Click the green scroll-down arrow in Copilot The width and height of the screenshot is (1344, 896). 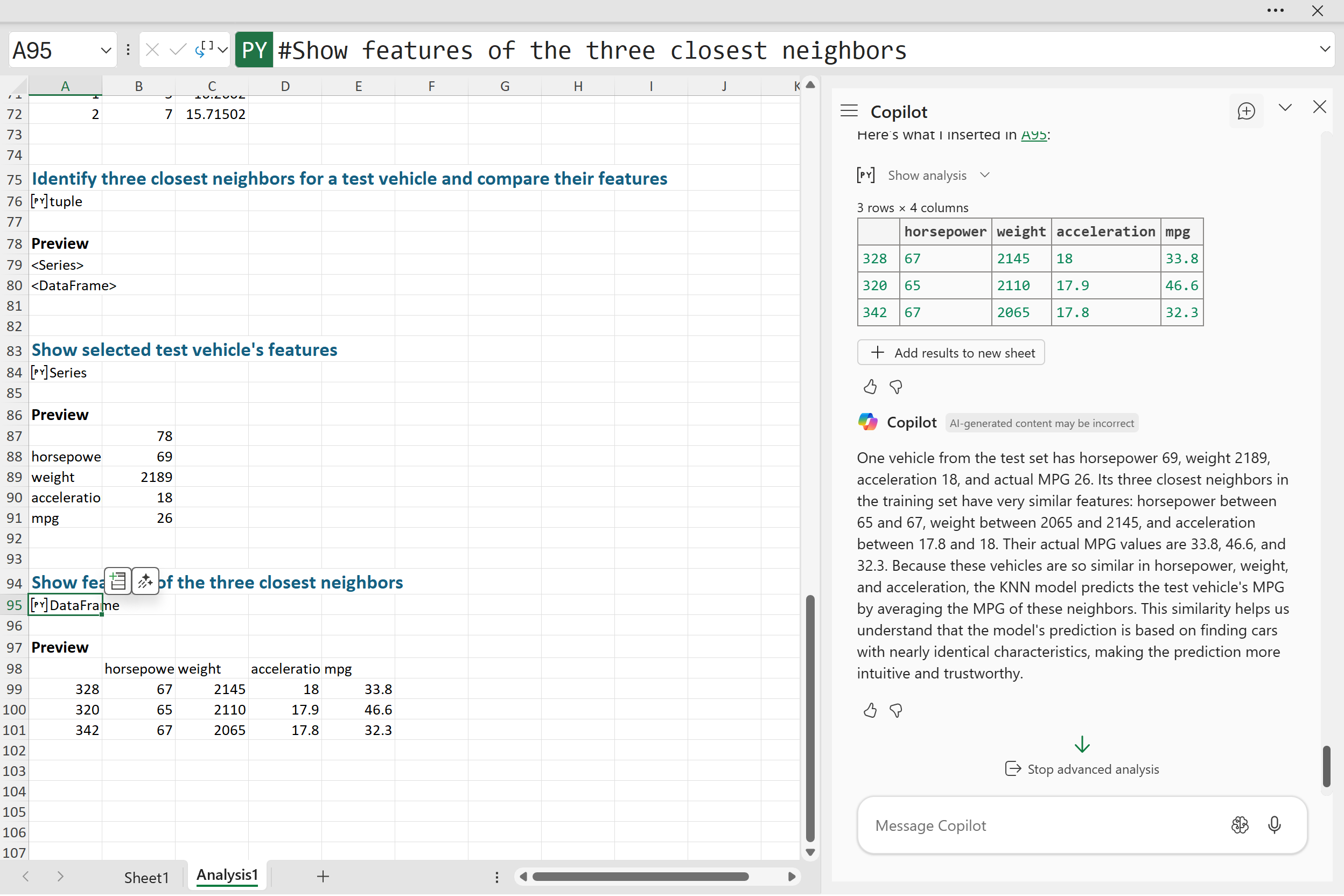tap(1082, 744)
